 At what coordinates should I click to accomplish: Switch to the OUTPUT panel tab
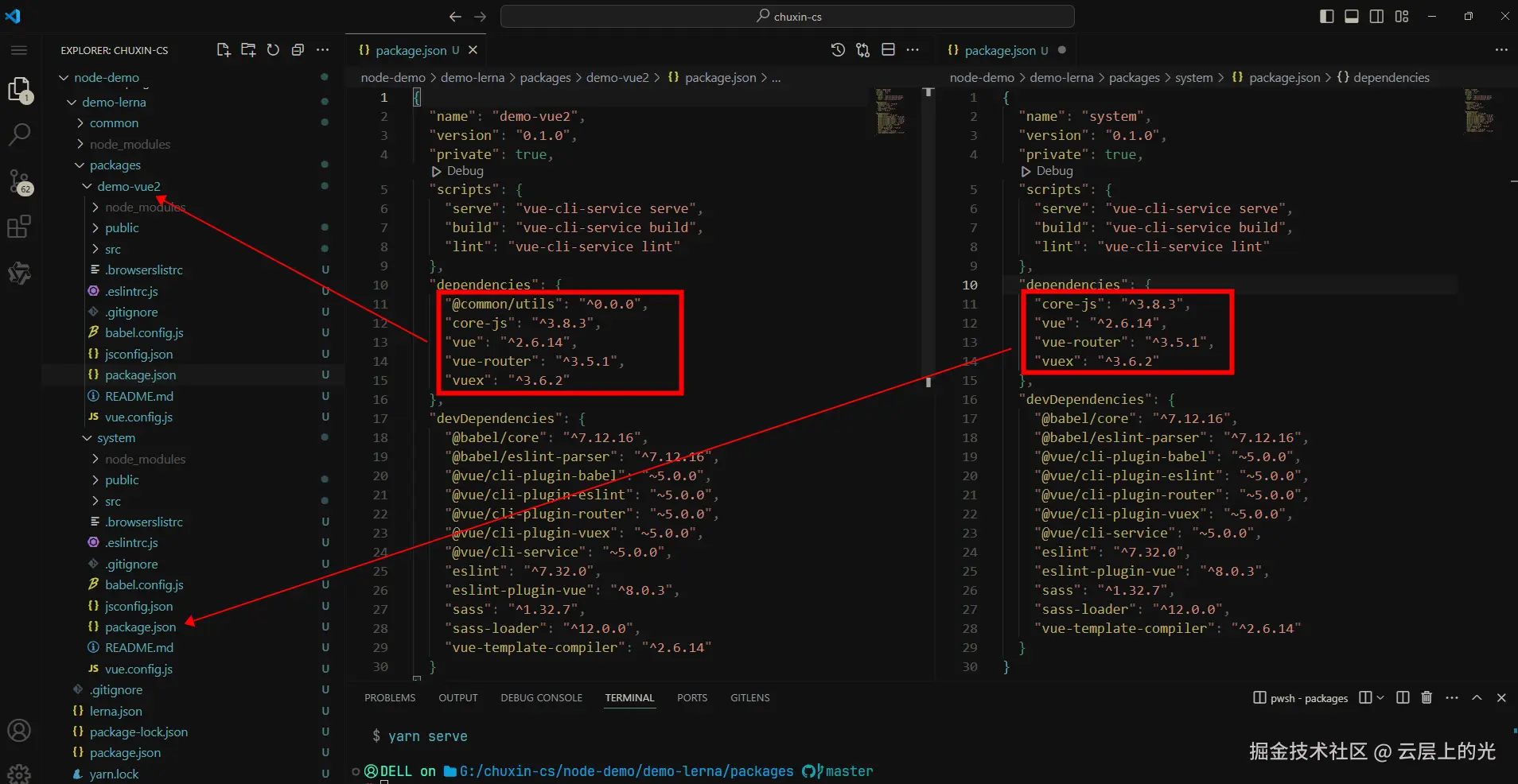coord(458,697)
